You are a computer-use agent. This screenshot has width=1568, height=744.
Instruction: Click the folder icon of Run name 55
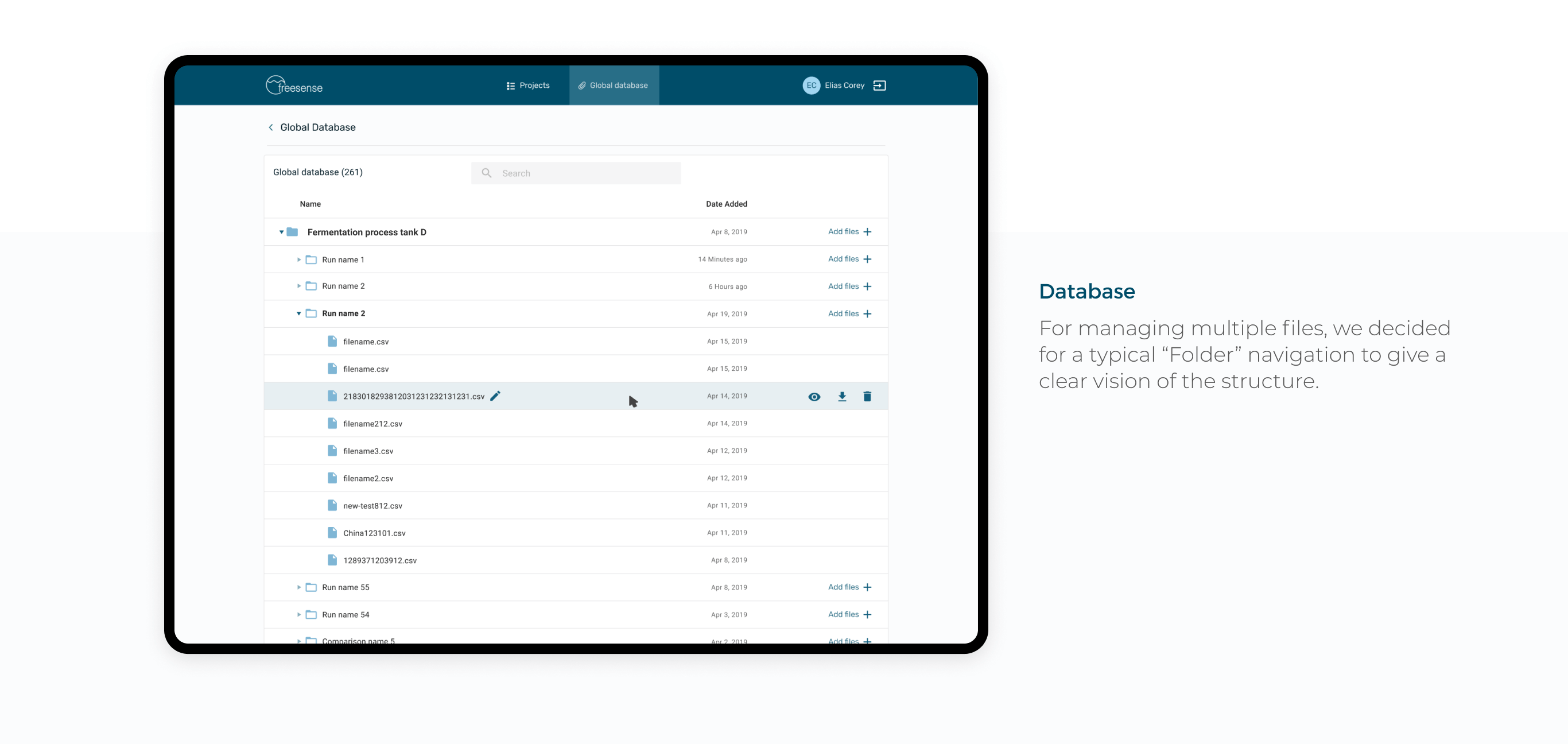click(311, 587)
